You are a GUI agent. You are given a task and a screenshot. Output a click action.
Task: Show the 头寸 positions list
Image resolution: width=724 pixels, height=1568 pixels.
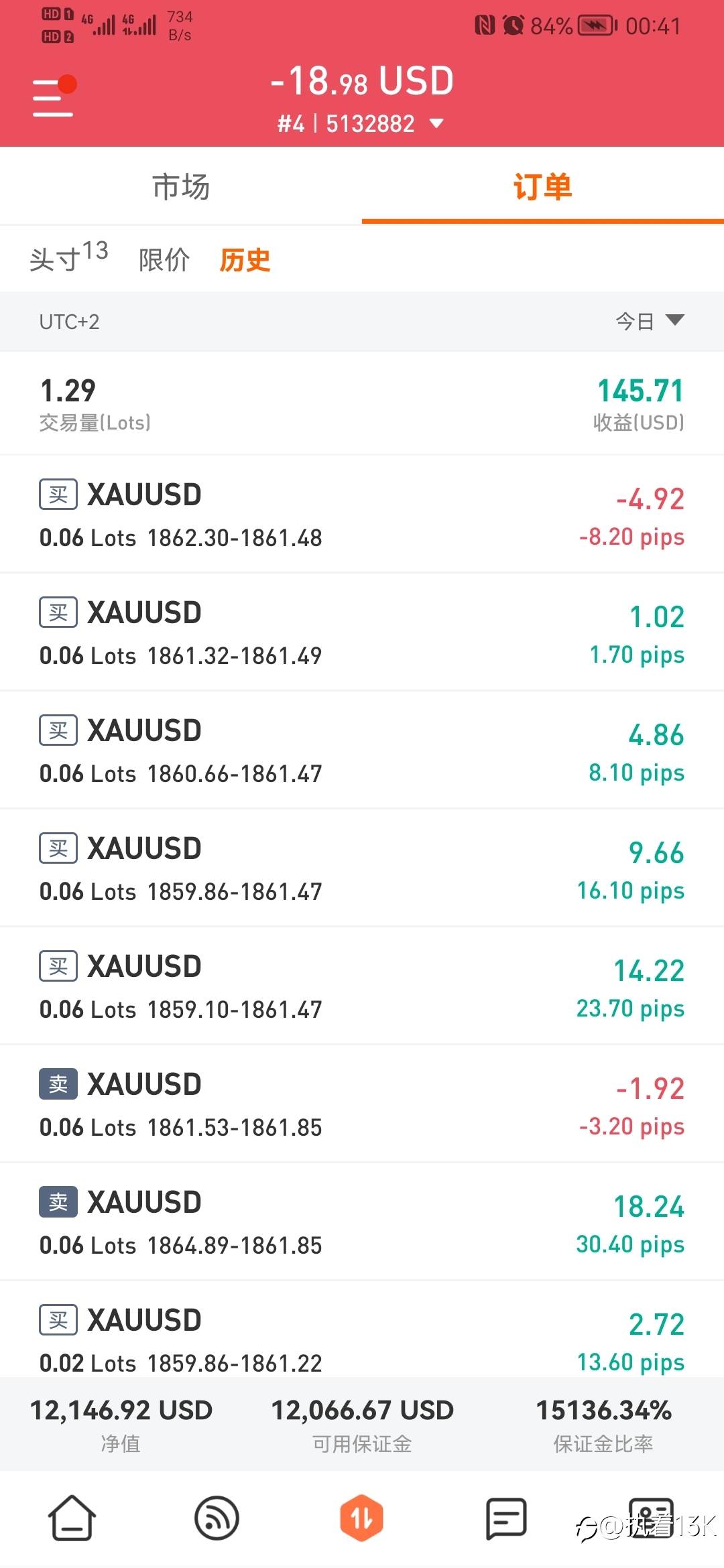68,258
